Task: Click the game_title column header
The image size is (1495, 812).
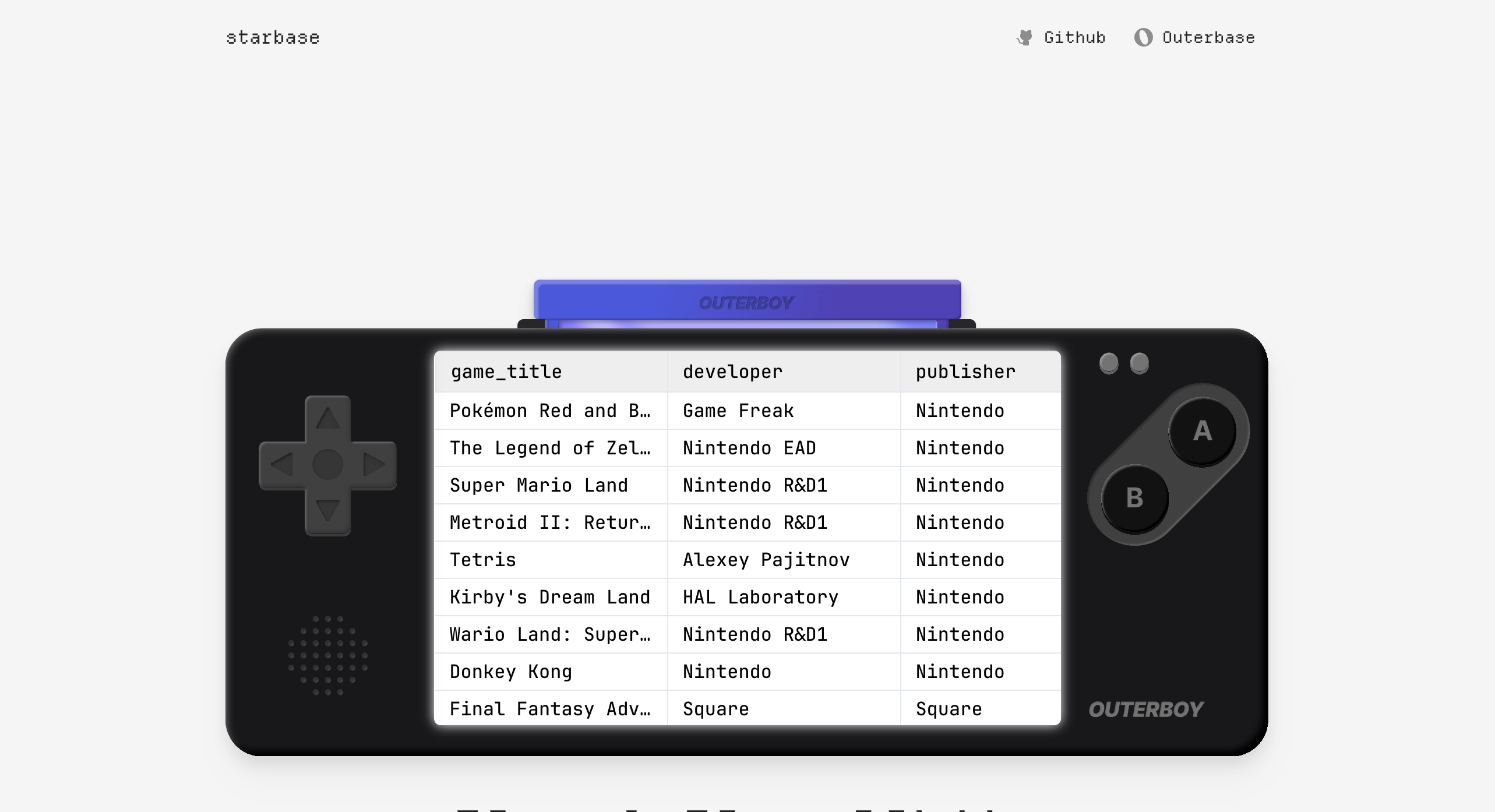Action: [551, 372]
